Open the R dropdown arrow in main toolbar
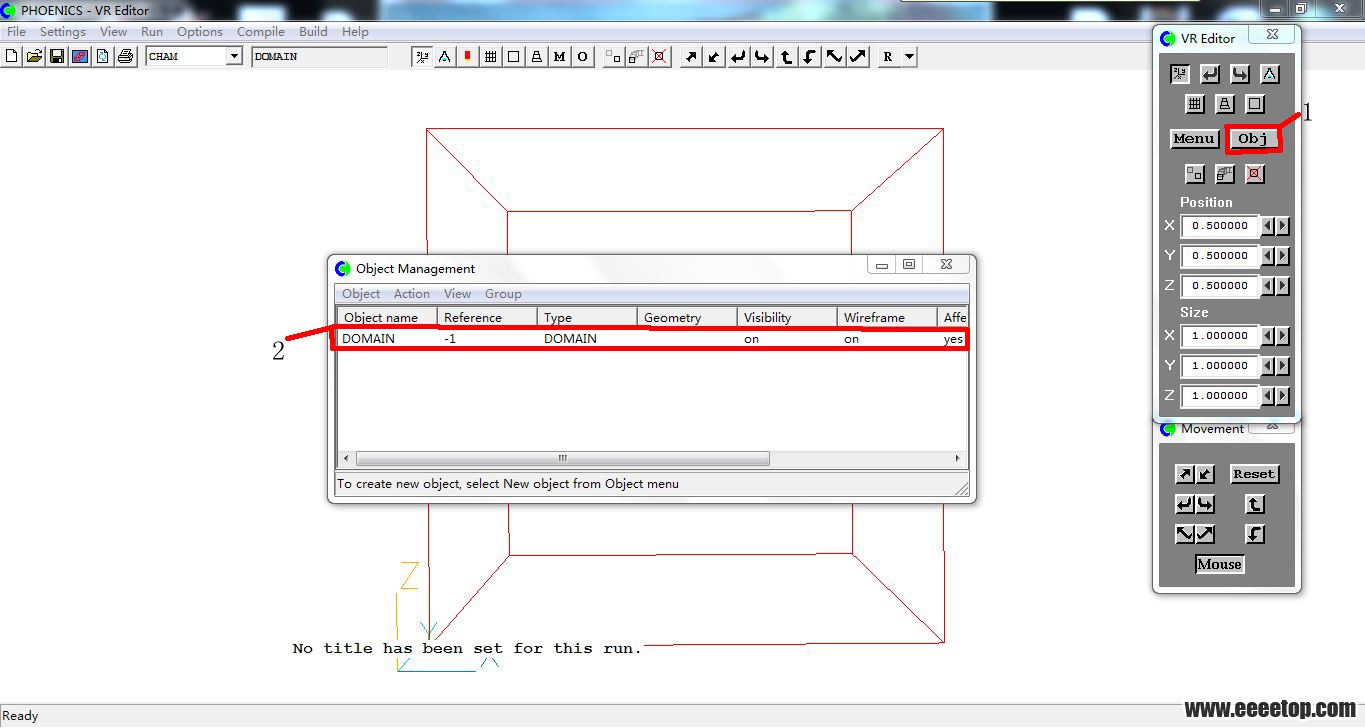 (909, 57)
